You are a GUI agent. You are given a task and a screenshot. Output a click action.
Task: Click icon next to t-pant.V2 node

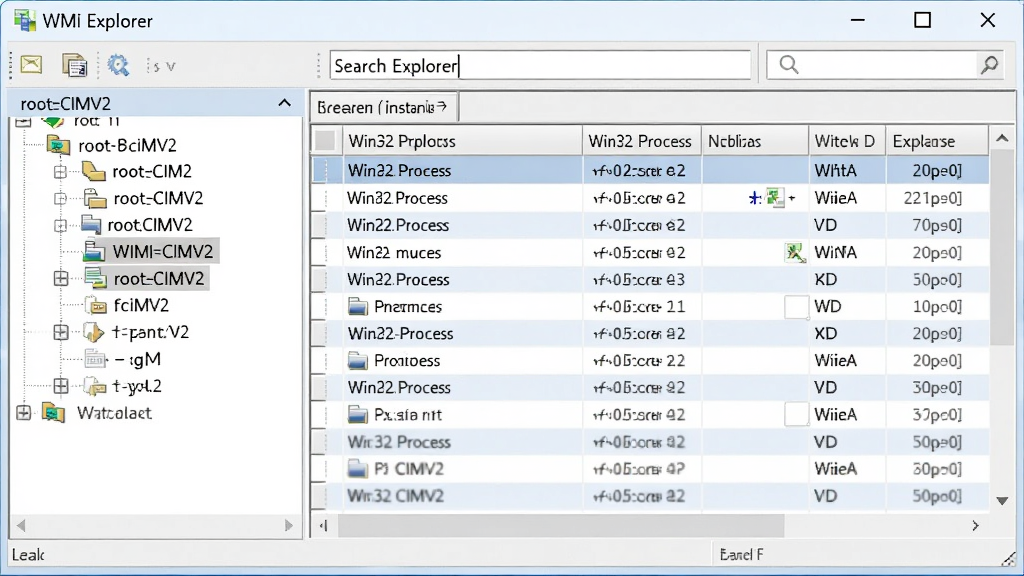[94, 332]
